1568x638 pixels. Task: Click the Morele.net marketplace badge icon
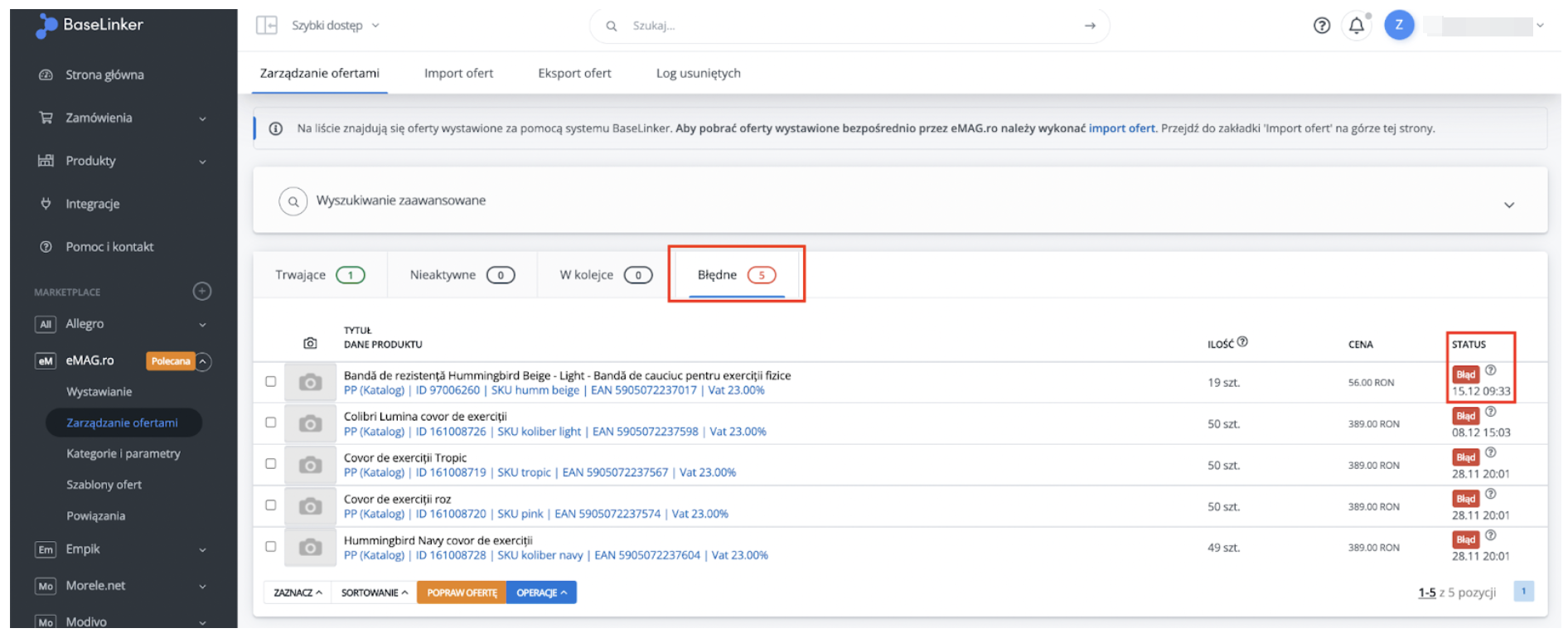point(46,586)
